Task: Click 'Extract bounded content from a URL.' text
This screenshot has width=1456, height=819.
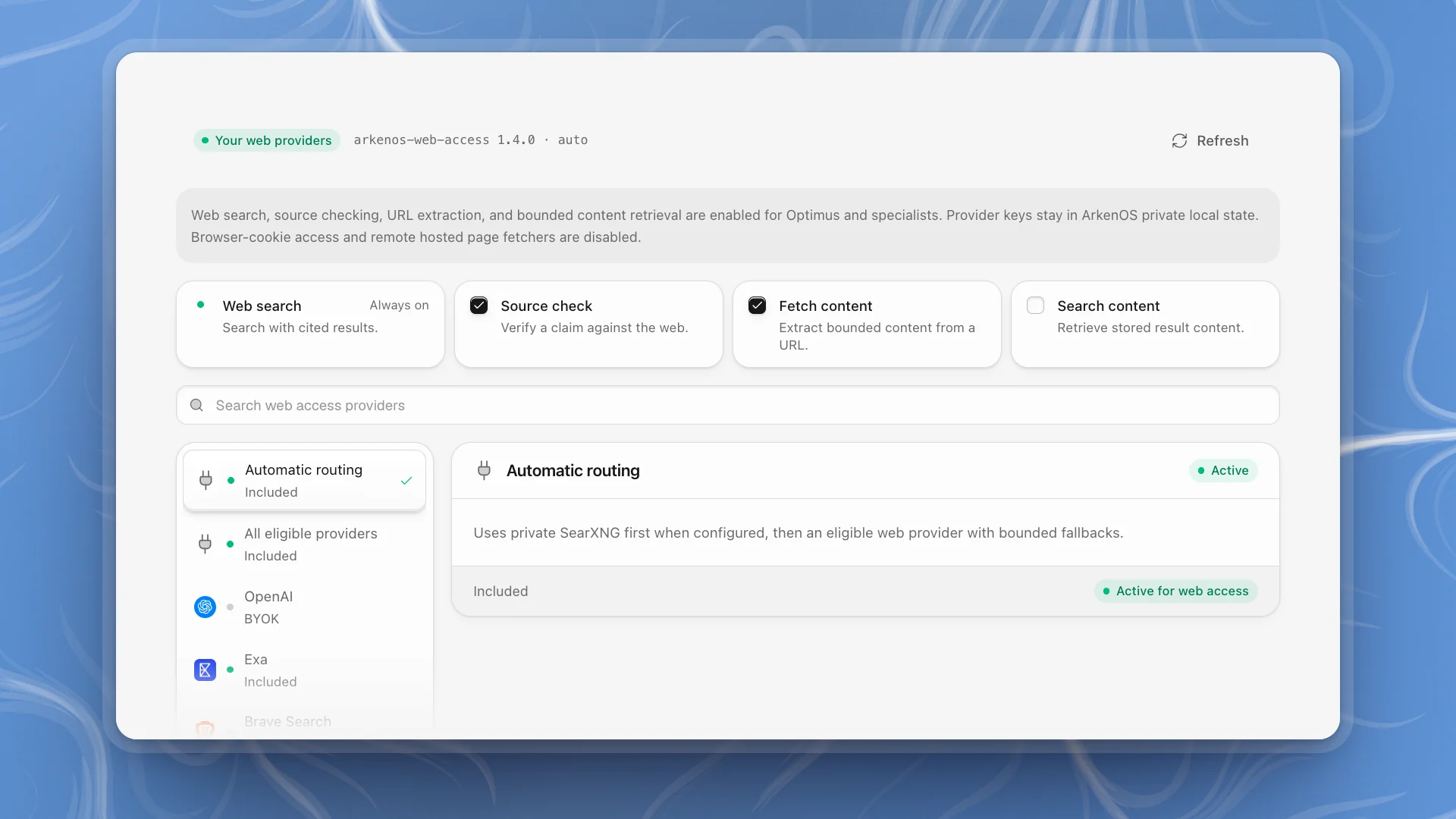Action: [x=877, y=336]
